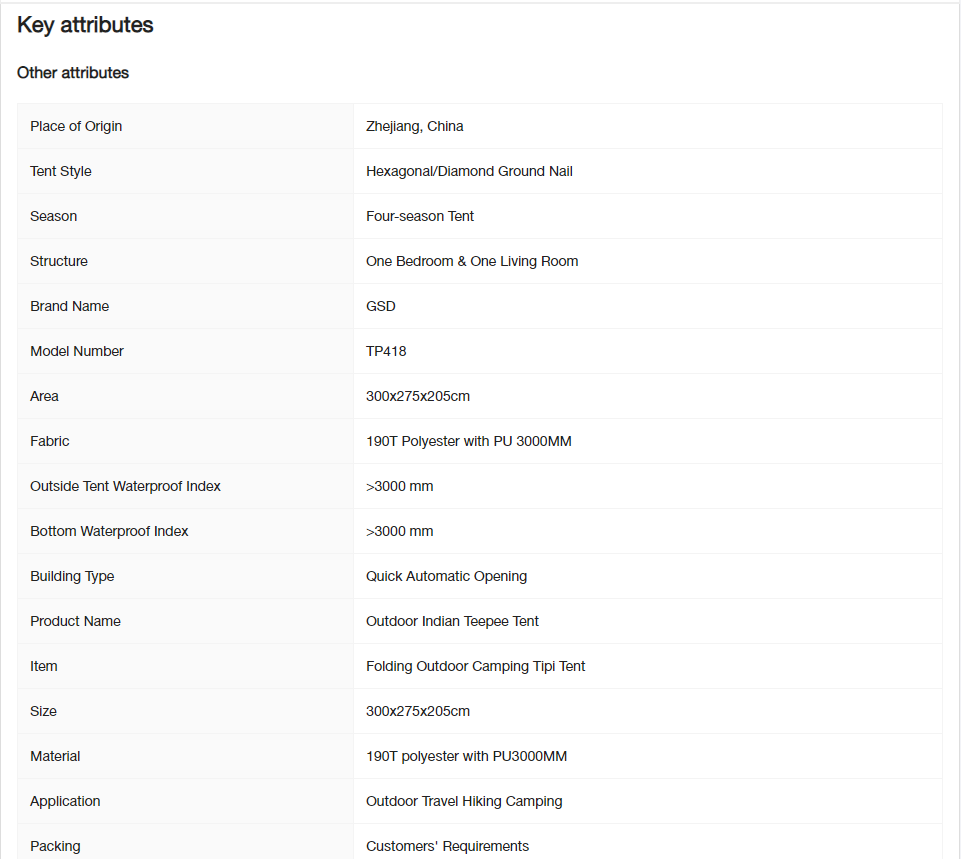The height and width of the screenshot is (859, 961).
Task: Click Outdoor Indian Teepee Tent product name
Action: coord(452,621)
